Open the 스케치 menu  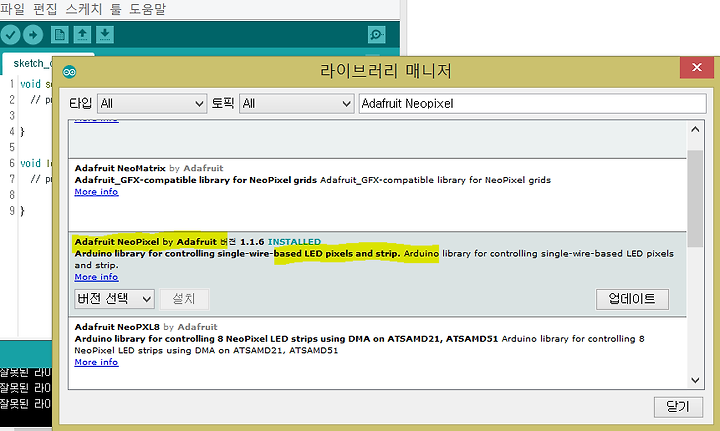pos(84,9)
